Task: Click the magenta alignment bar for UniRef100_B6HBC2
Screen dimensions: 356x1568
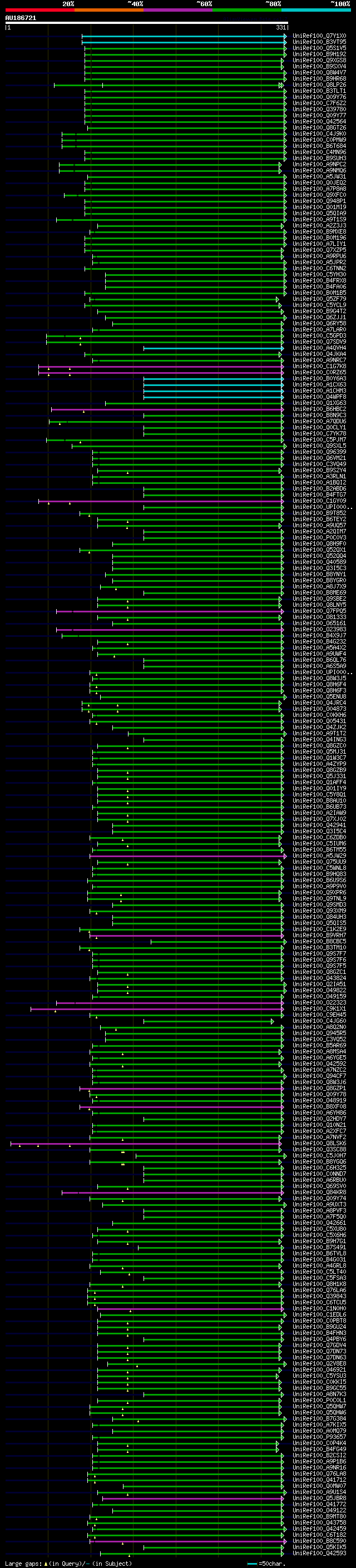Action: point(167,409)
